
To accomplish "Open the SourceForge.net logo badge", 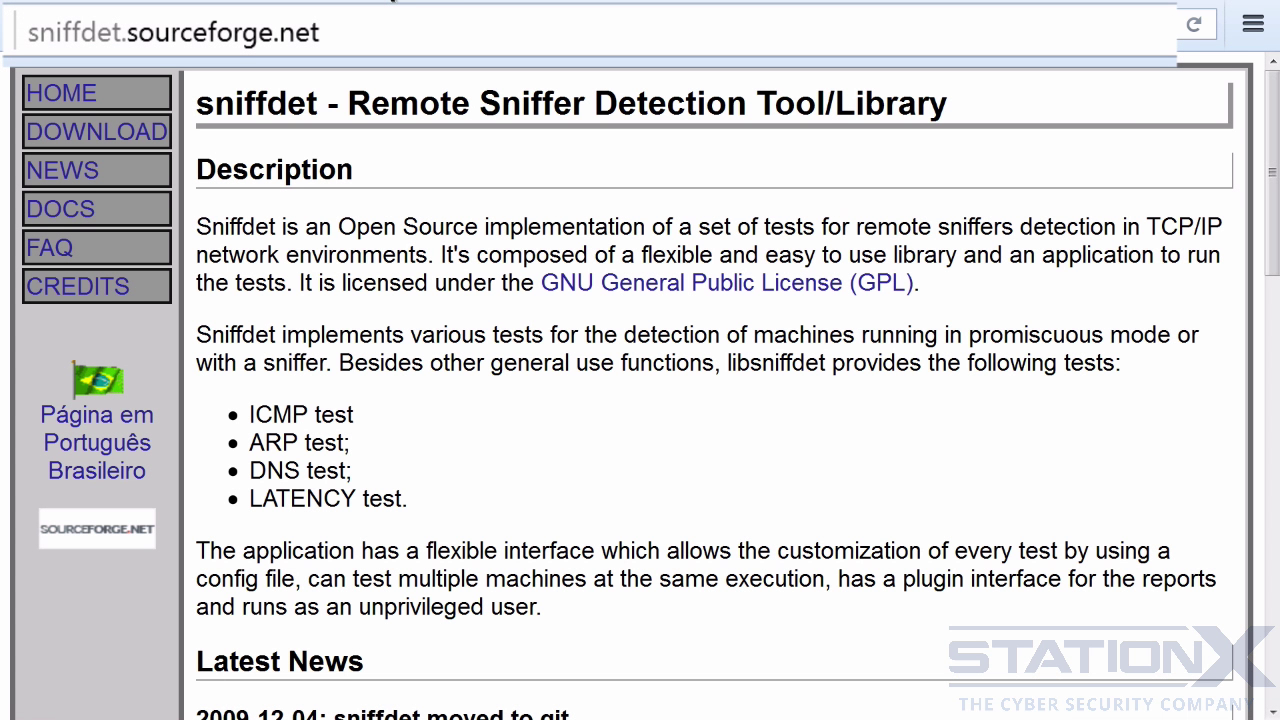I will pyautogui.click(x=97, y=528).
